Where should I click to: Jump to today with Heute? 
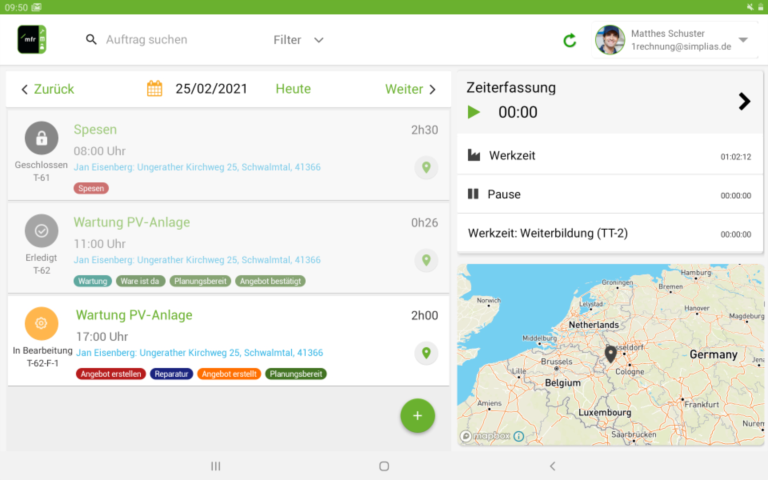pyautogui.click(x=293, y=89)
